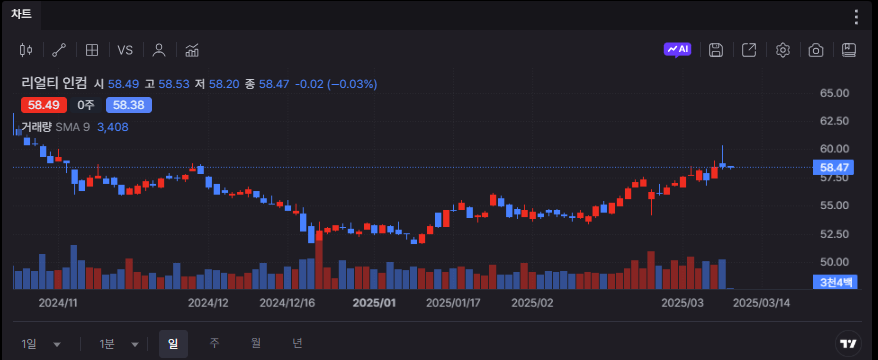The image size is (878, 360).
Task: Open the book guide icon at toolbar end
Action: click(x=849, y=50)
